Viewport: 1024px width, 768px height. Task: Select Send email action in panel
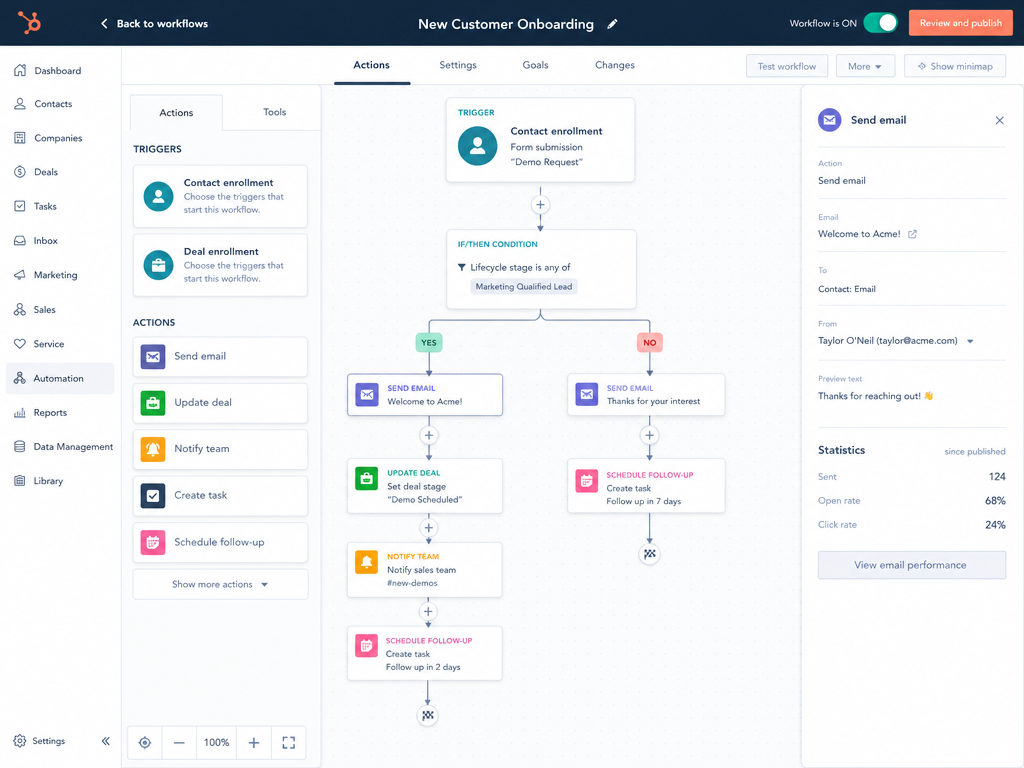coord(220,357)
